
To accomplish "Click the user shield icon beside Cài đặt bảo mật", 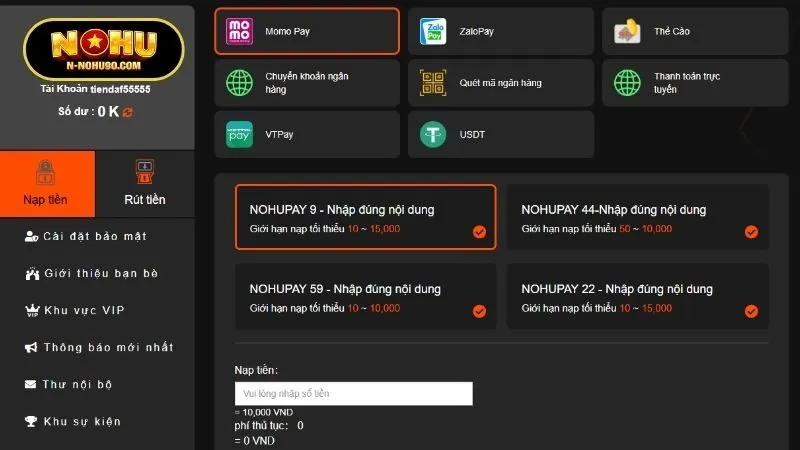I will coord(31,236).
